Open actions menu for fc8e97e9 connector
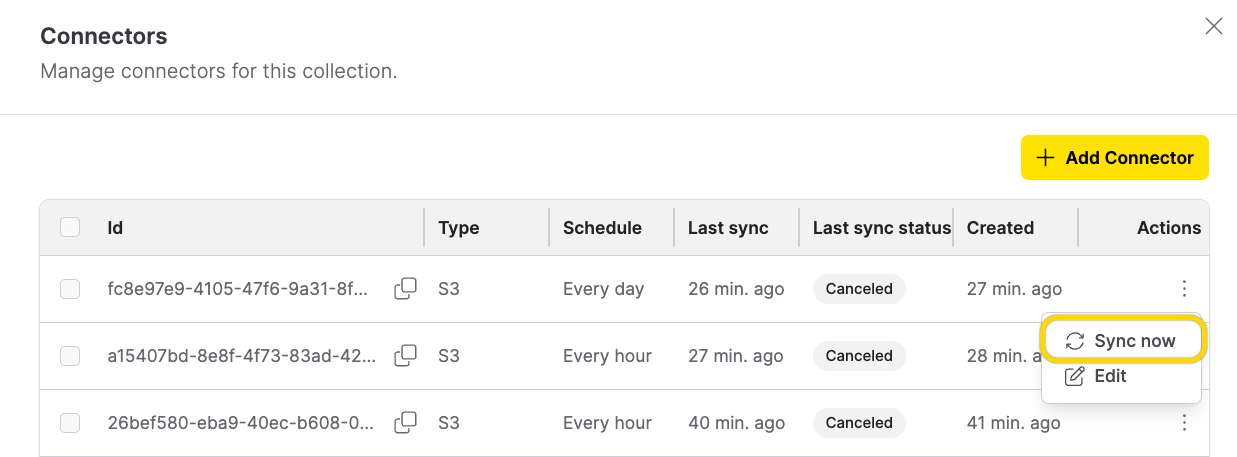Screen dimensions: 1237x457 (x=1184, y=289)
